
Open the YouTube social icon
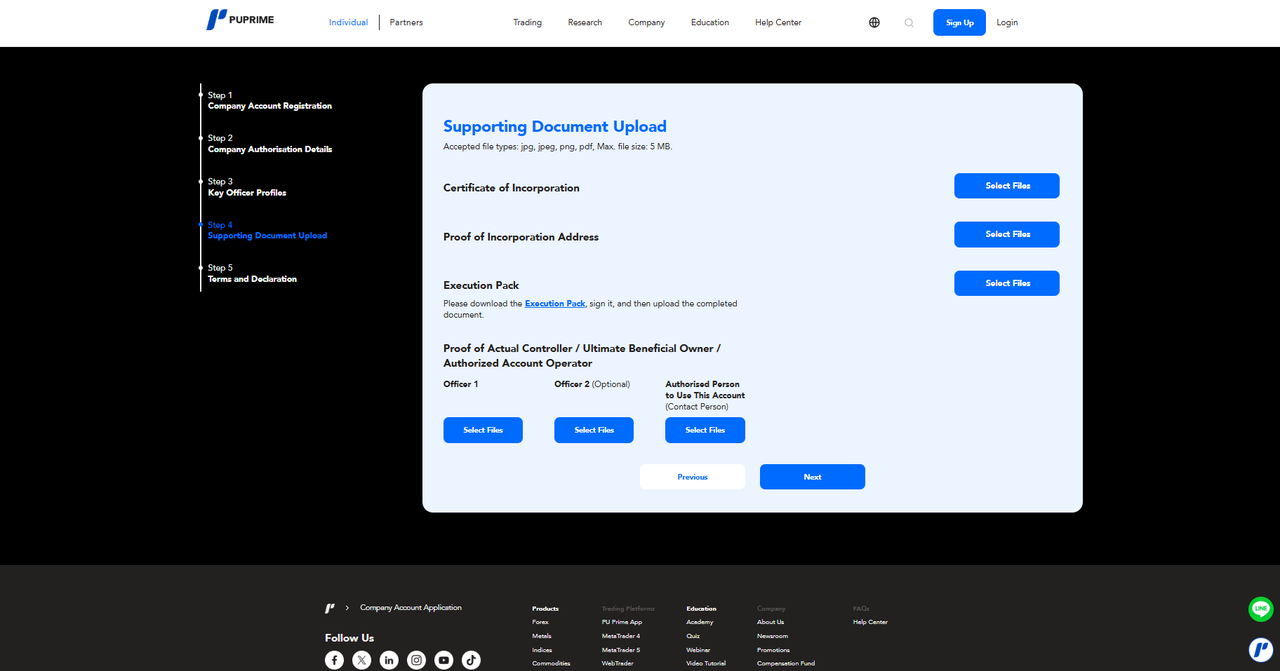[x=444, y=660]
